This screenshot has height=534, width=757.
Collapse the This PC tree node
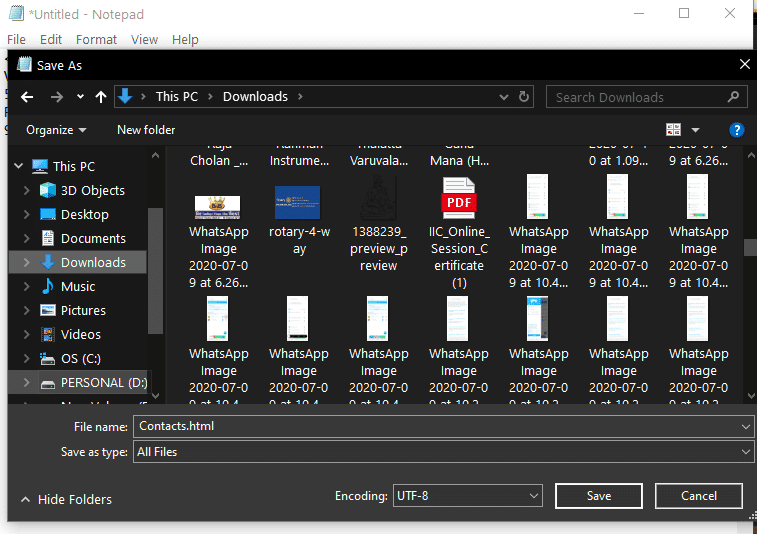[19, 166]
